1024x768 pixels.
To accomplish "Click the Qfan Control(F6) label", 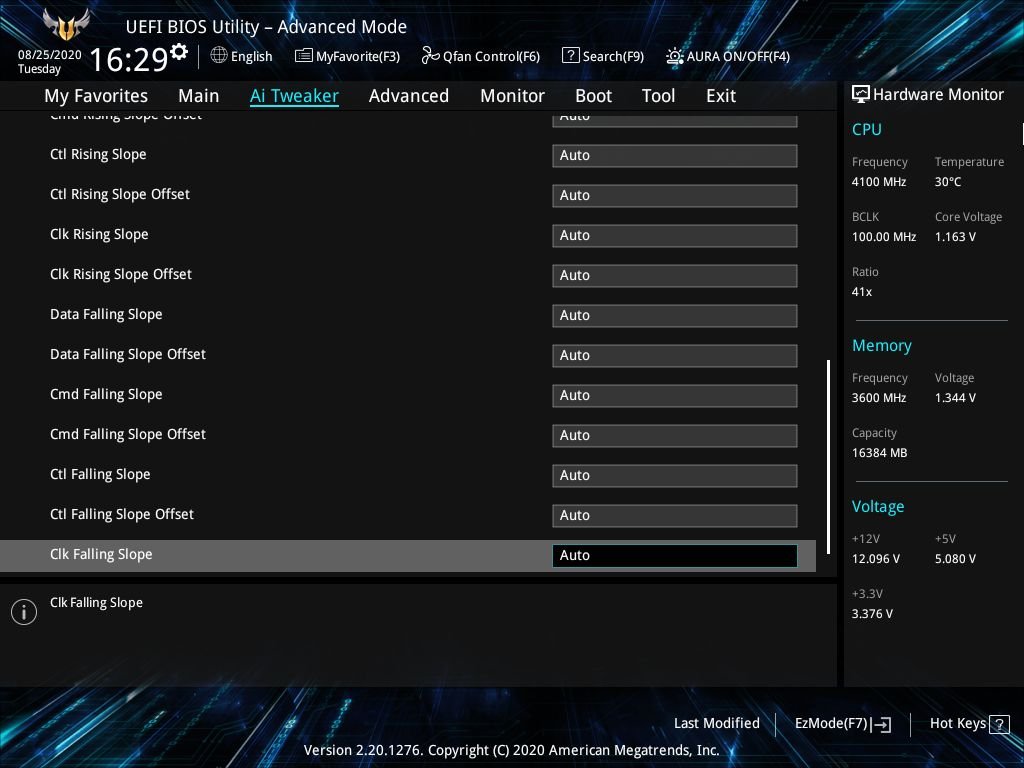I will pos(491,57).
